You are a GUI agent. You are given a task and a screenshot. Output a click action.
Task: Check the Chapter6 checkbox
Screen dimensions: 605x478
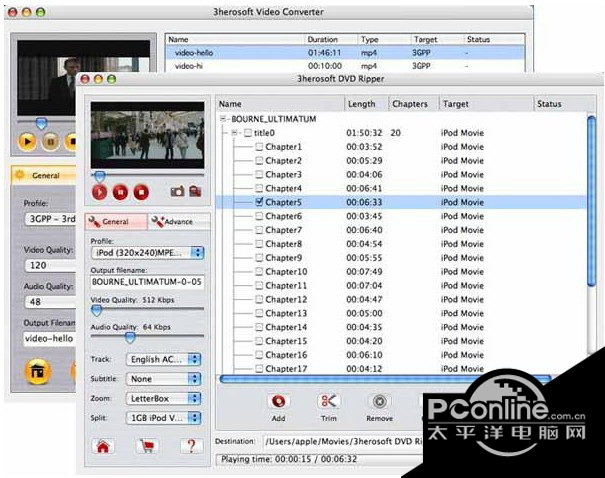[x=259, y=216]
